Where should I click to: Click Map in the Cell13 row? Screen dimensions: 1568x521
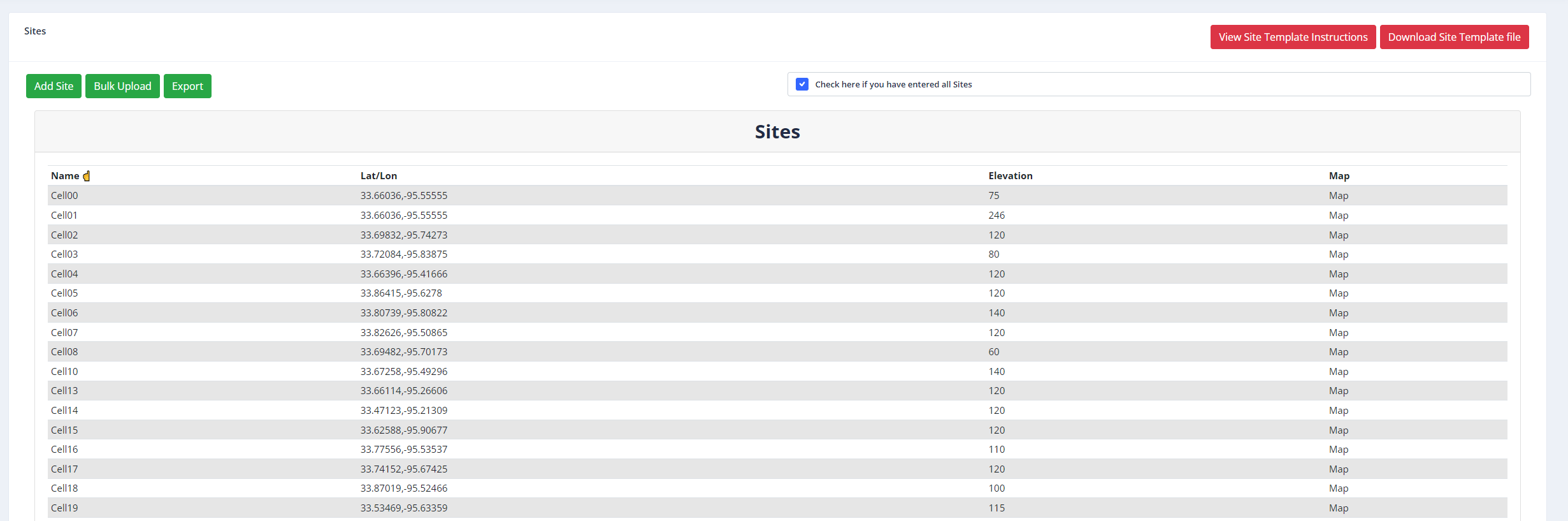[1339, 391]
